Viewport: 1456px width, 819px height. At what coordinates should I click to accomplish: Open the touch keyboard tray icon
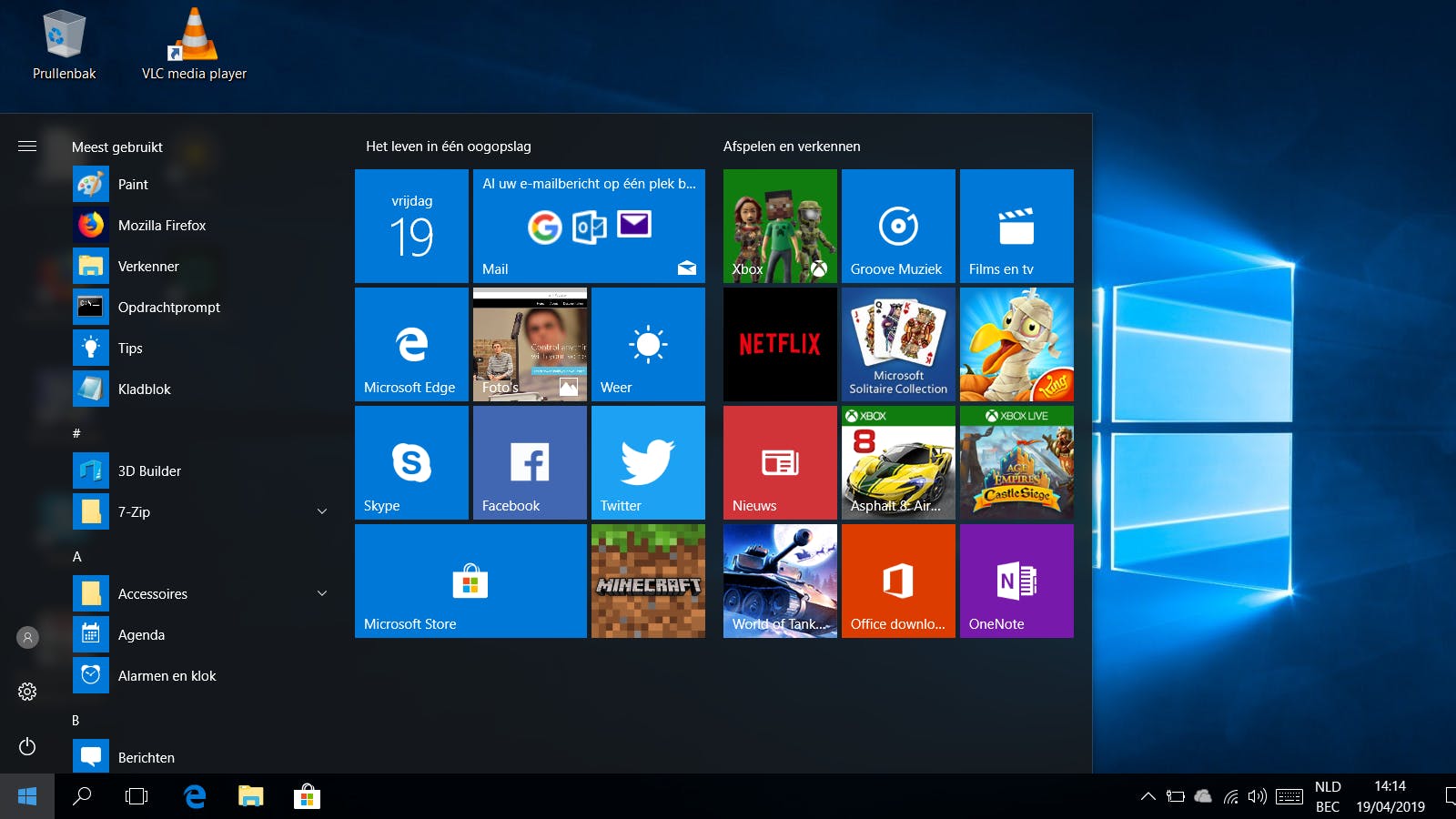[1289, 797]
